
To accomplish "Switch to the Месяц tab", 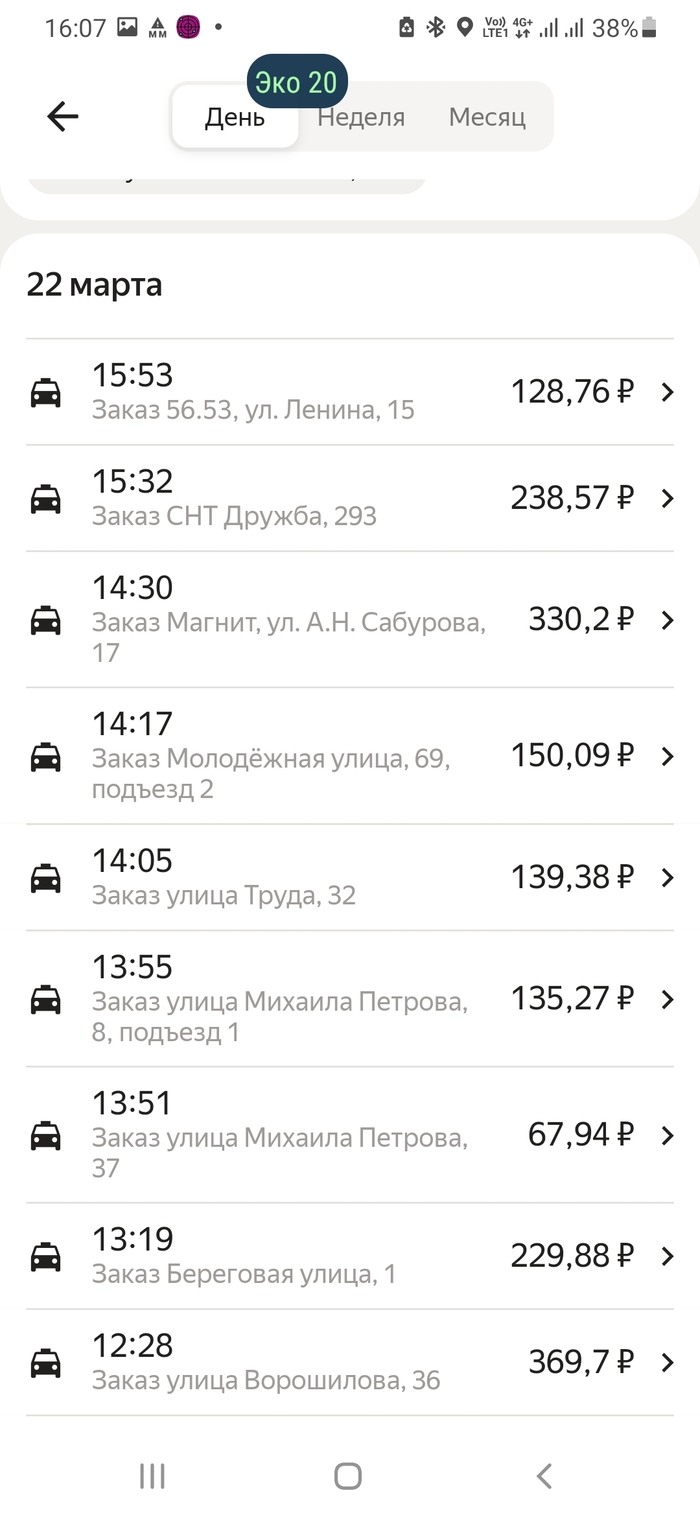I will point(487,117).
